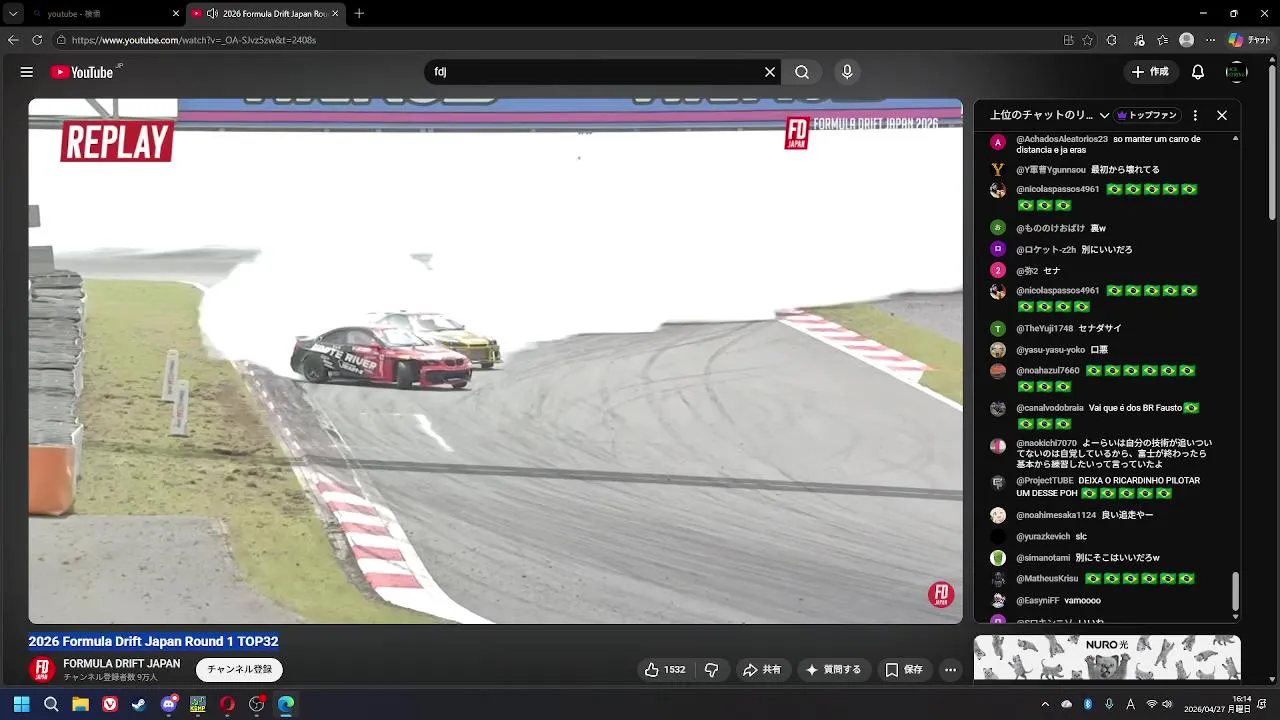Run search with magnifier button
The height and width of the screenshot is (720, 1280).
pyautogui.click(x=802, y=72)
